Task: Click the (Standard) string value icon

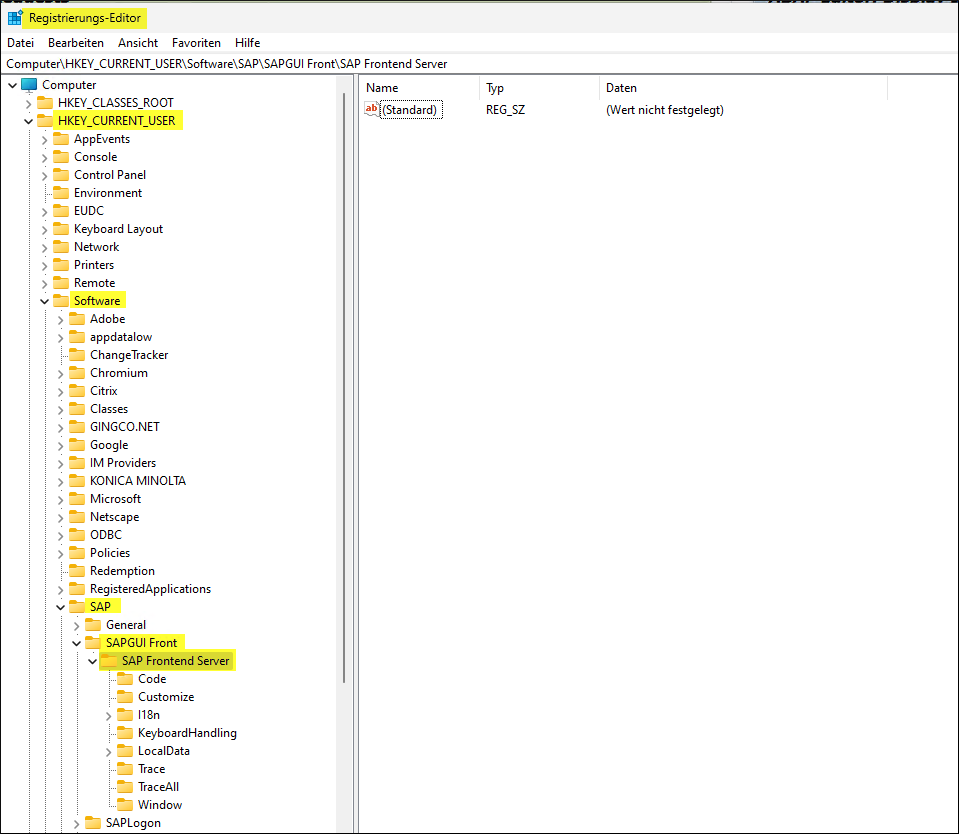Action: click(372, 110)
